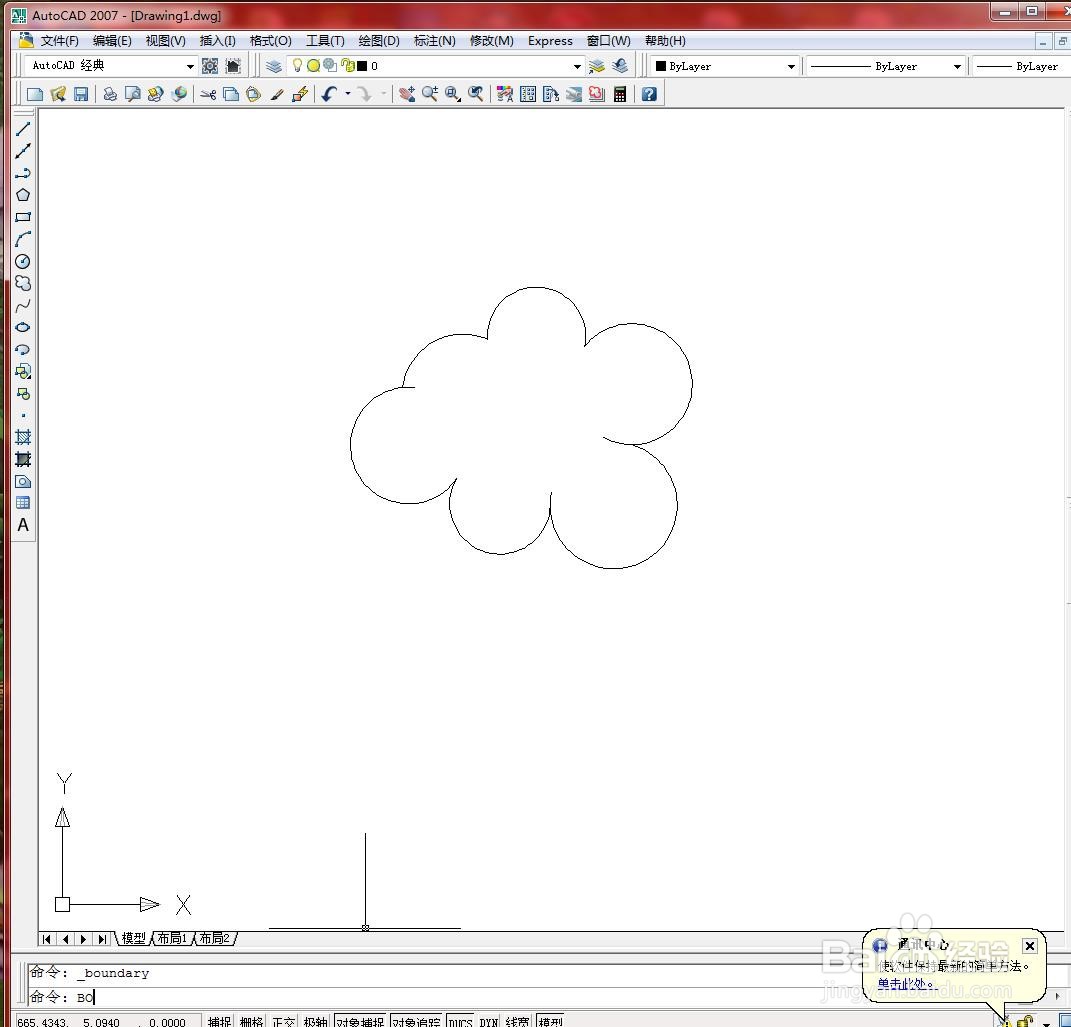This screenshot has height=1027, width=1071.
Task: Select the Multiline Text tool
Action: [x=23, y=525]
